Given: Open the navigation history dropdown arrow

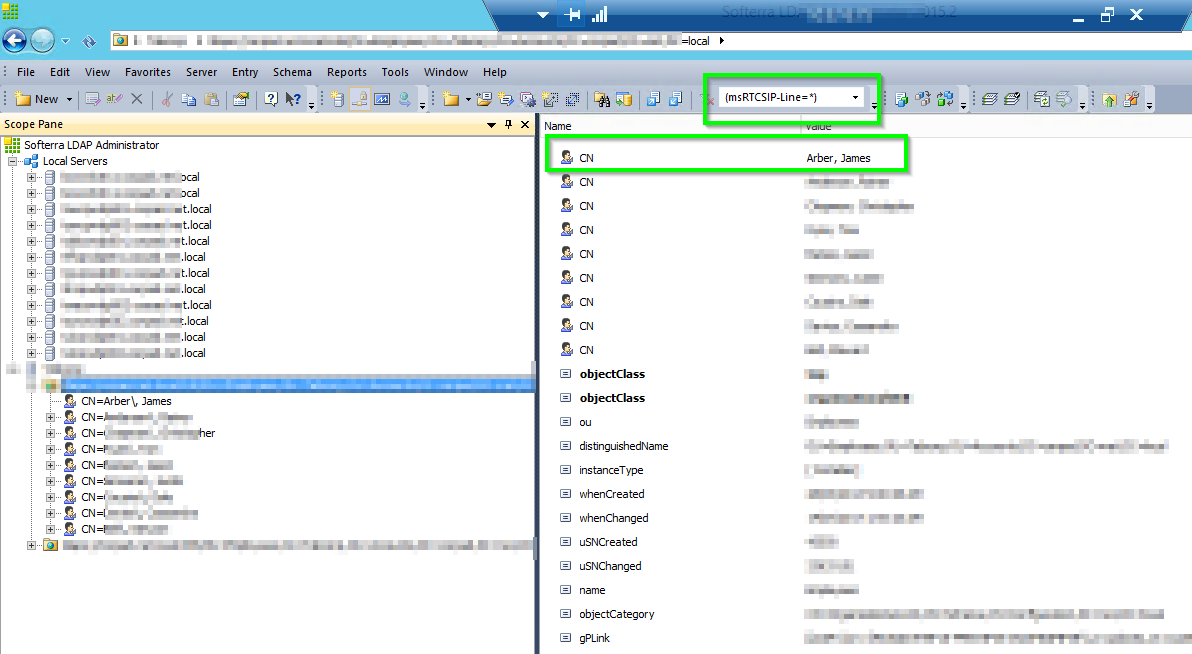Looking at the screenshot, I should [x=65, y=41].
